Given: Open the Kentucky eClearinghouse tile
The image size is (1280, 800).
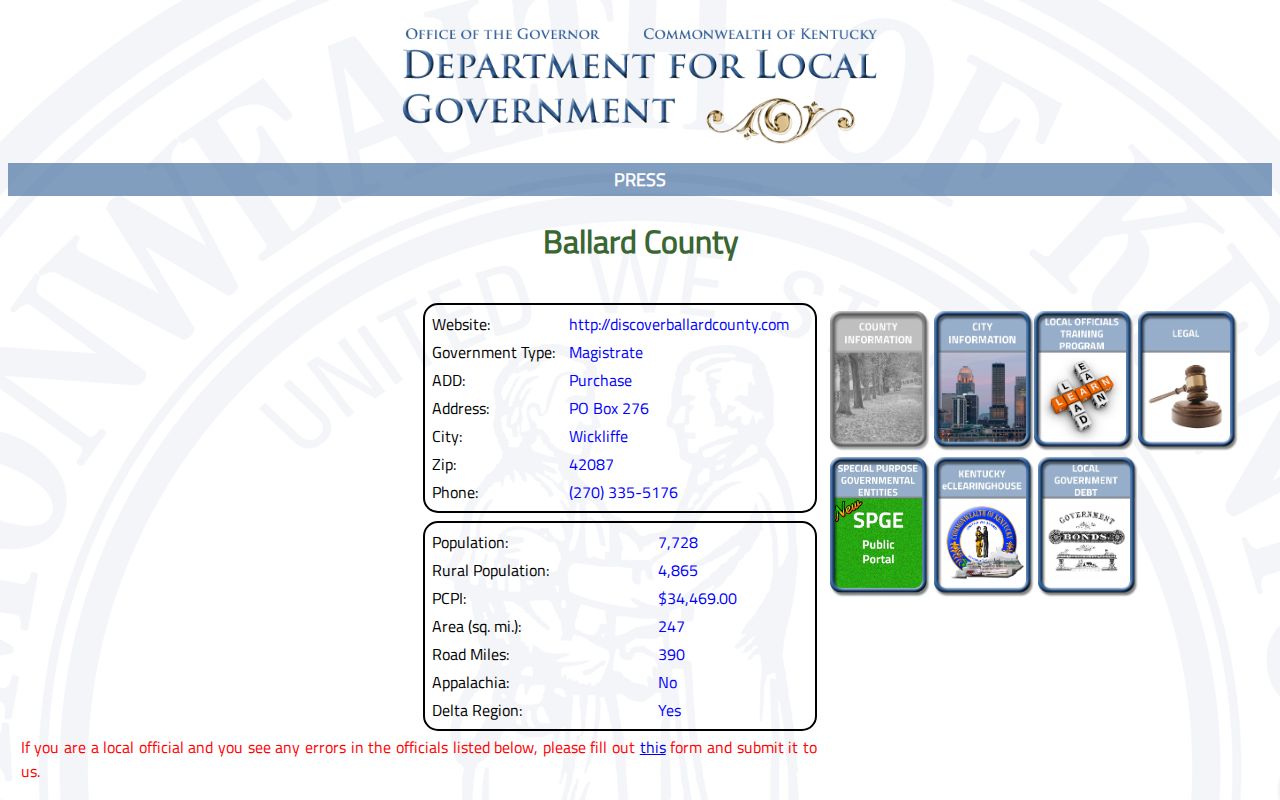Looking at the screenshot, I should (x=982, y=526).
